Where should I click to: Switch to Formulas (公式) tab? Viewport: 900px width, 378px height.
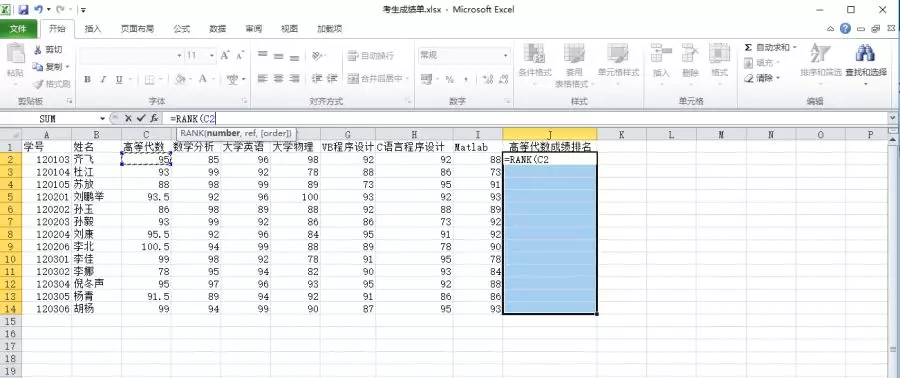[x=182, y=29]
